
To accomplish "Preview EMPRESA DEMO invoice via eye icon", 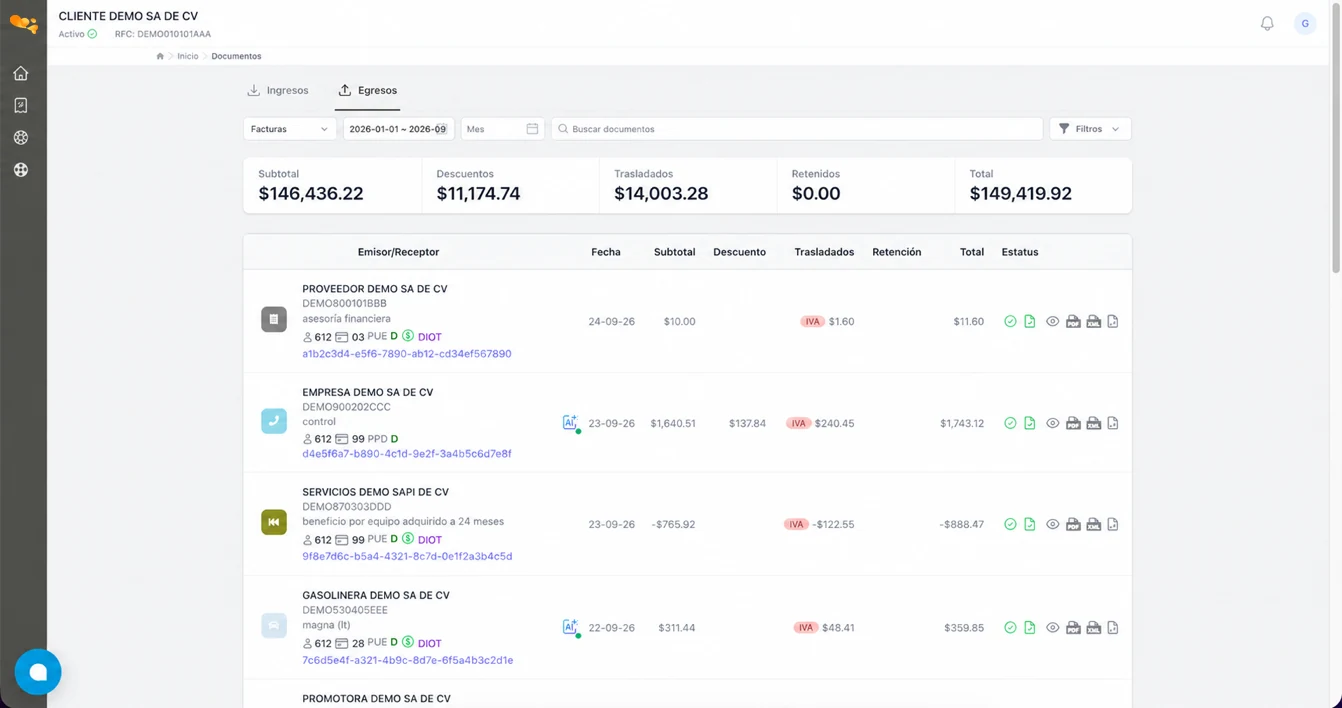I will pyautogui.click(x=1052, y=424).
